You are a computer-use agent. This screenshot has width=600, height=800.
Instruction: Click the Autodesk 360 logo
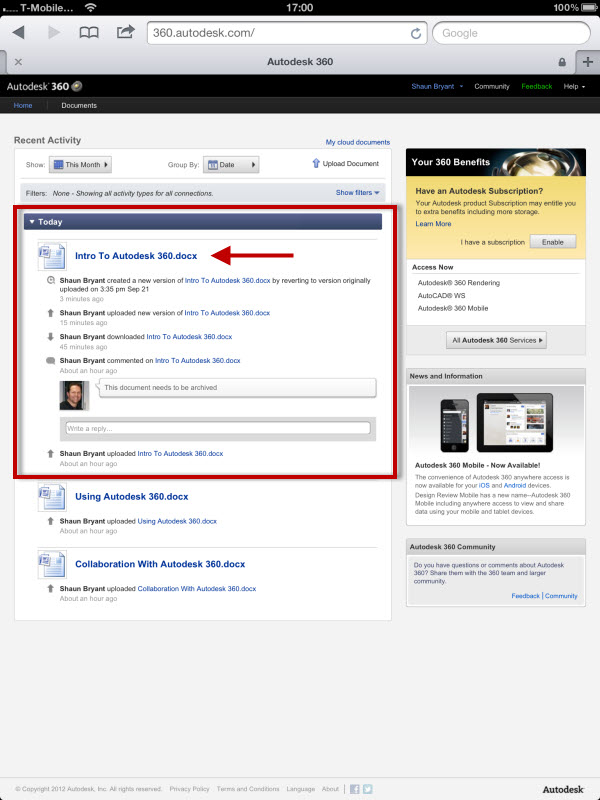[x=44, y=86]
